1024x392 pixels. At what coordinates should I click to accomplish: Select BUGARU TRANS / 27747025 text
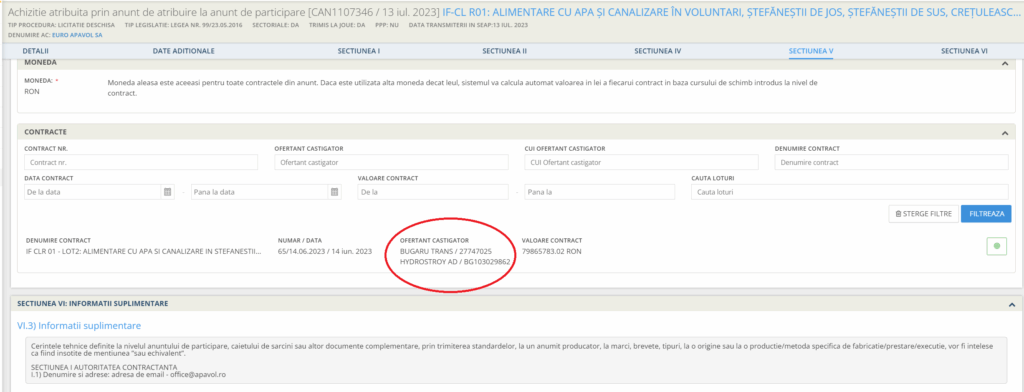point(445,251)
